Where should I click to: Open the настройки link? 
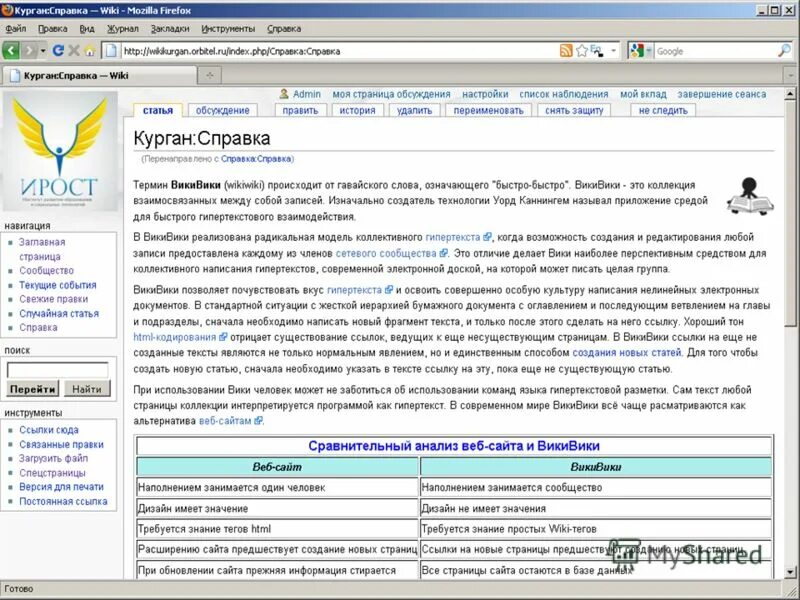[485, 94]
